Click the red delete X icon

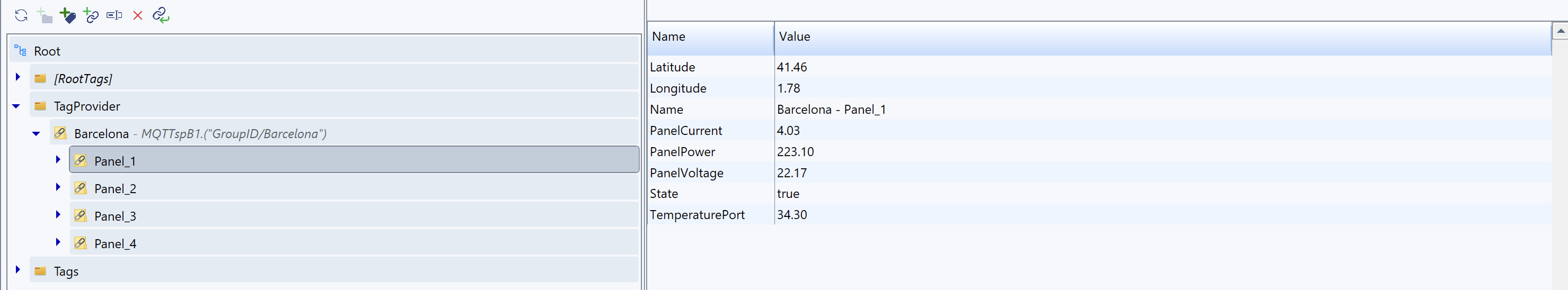coord(138,15)
